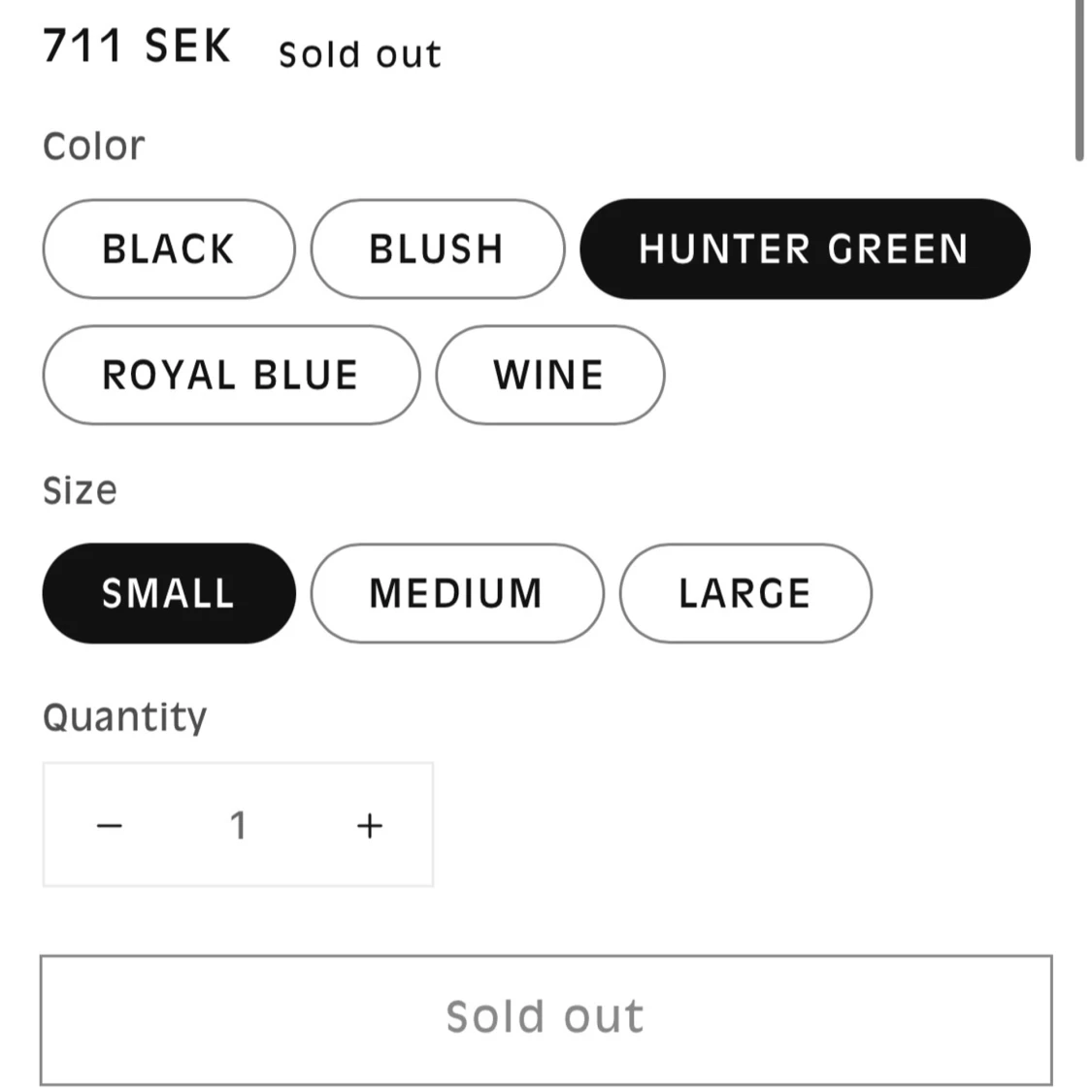
Task: Click the selected Small size pill
Action: pyautogui.click(x=168, y=593)
